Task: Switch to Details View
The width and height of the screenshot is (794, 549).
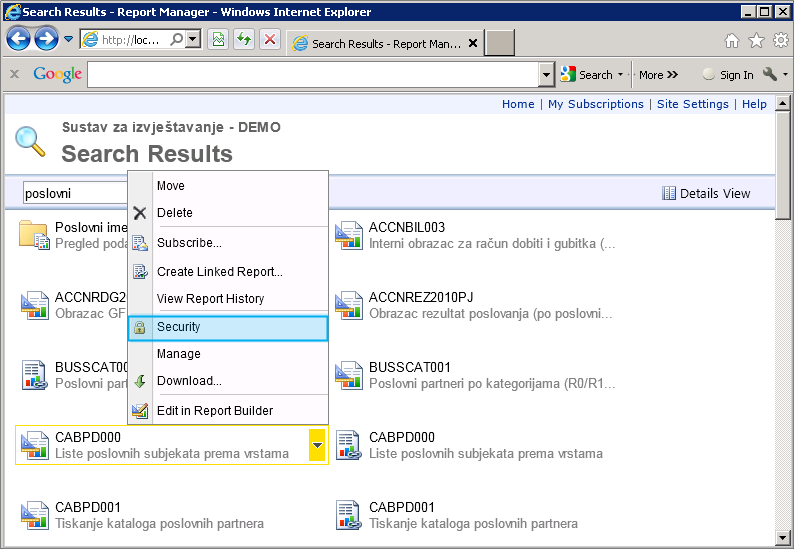Action: [706, 194]
